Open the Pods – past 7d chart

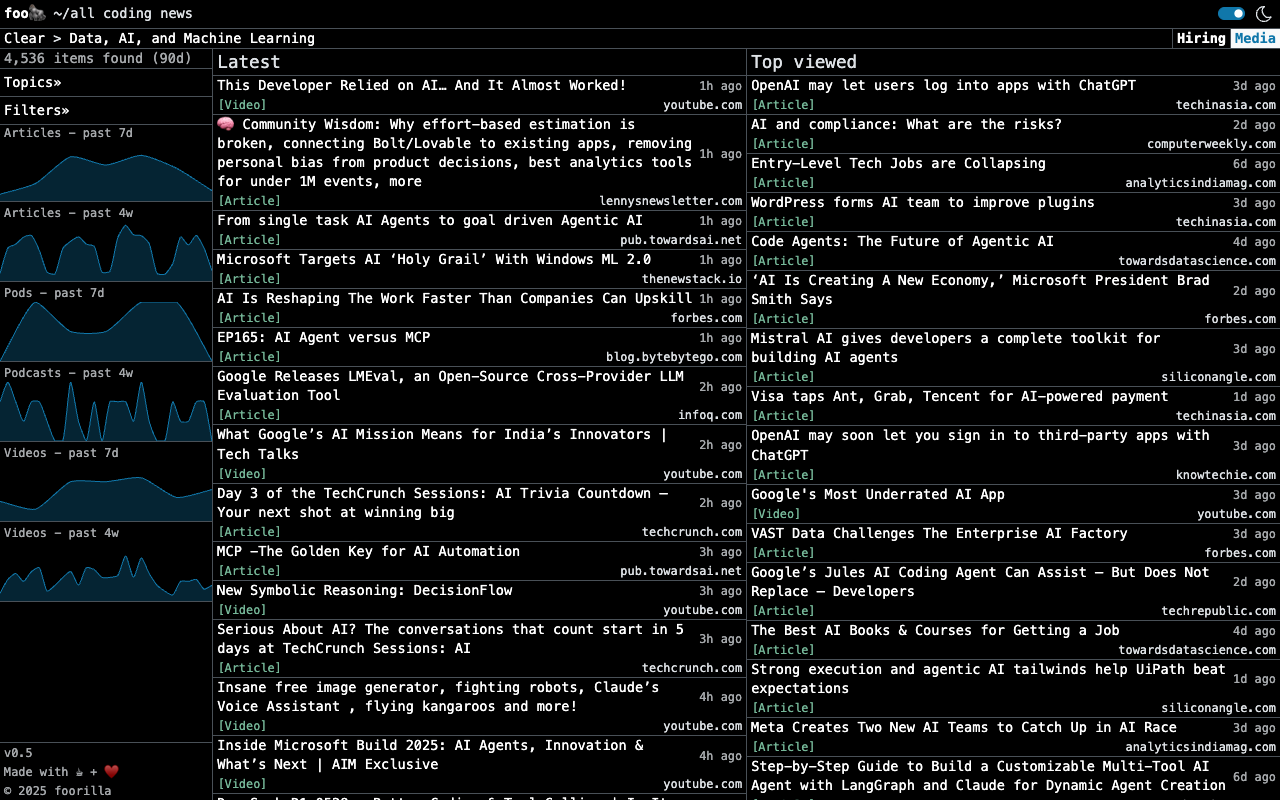[106, 324]
